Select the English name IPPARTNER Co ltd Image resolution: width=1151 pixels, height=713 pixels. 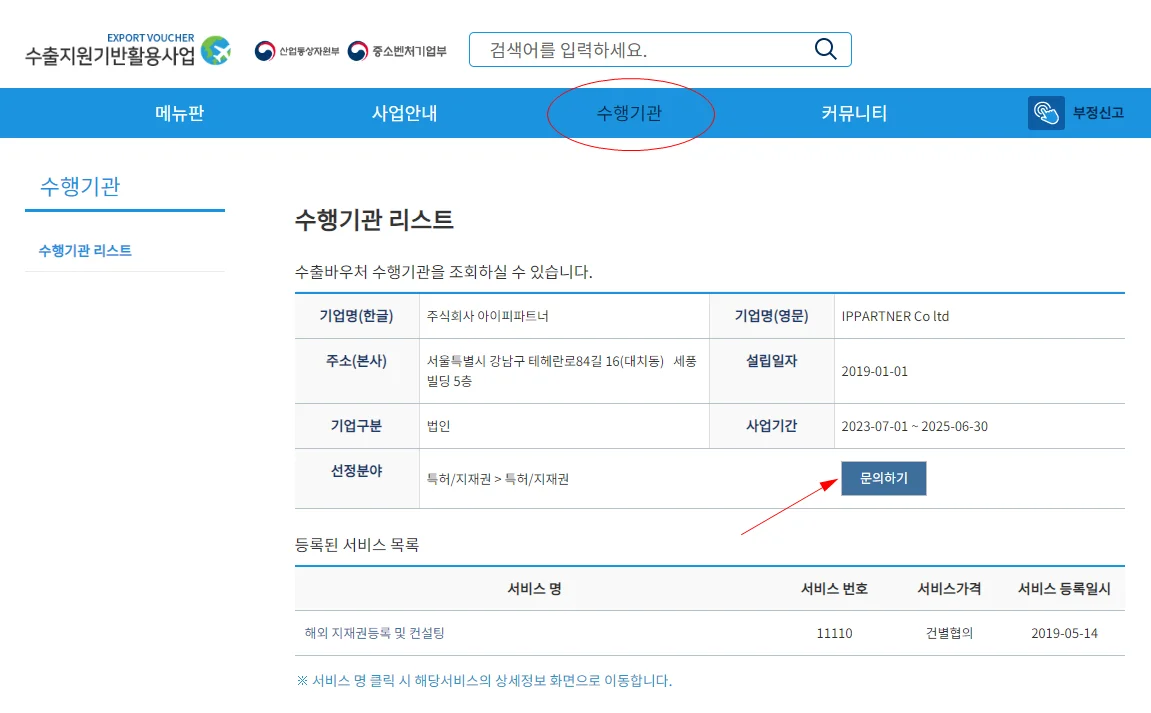(x=895, y=316)
